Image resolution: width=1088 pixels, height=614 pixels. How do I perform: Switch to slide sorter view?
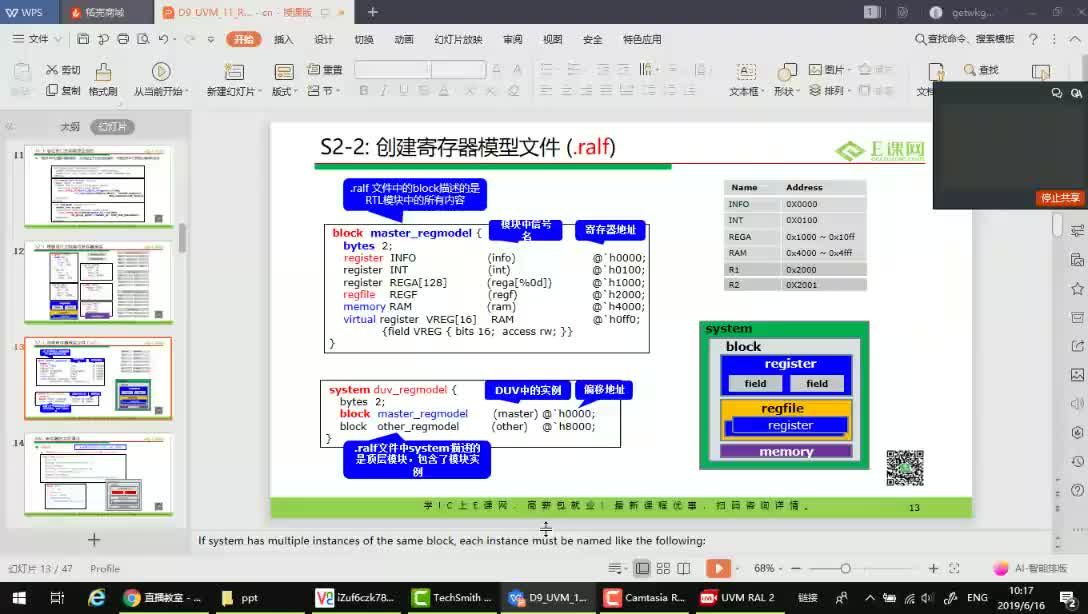point(663,568)
